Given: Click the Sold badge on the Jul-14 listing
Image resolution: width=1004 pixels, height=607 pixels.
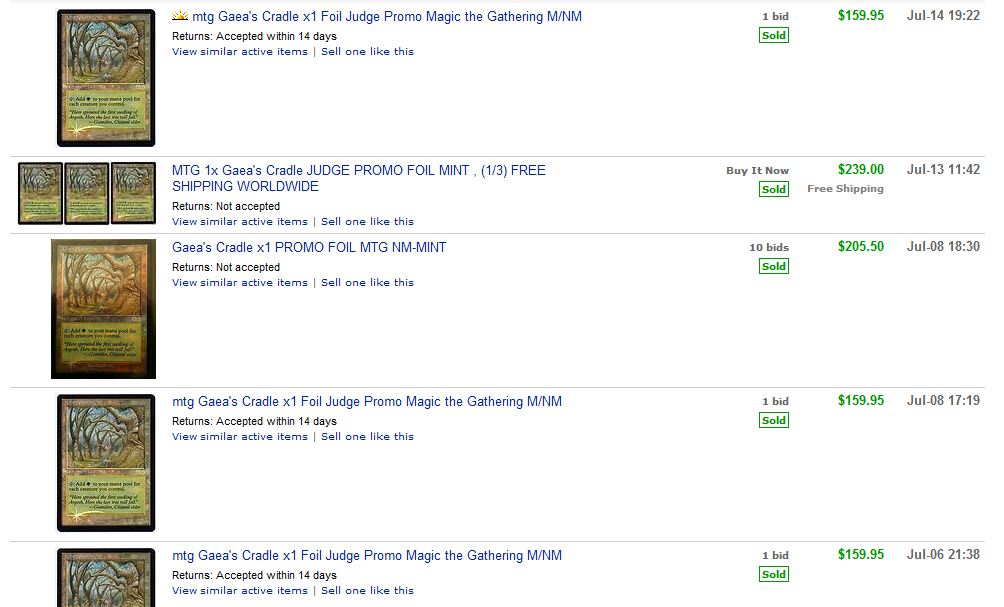Looking at the screenshot, I should pyautogui.click(x=774, y=35).
